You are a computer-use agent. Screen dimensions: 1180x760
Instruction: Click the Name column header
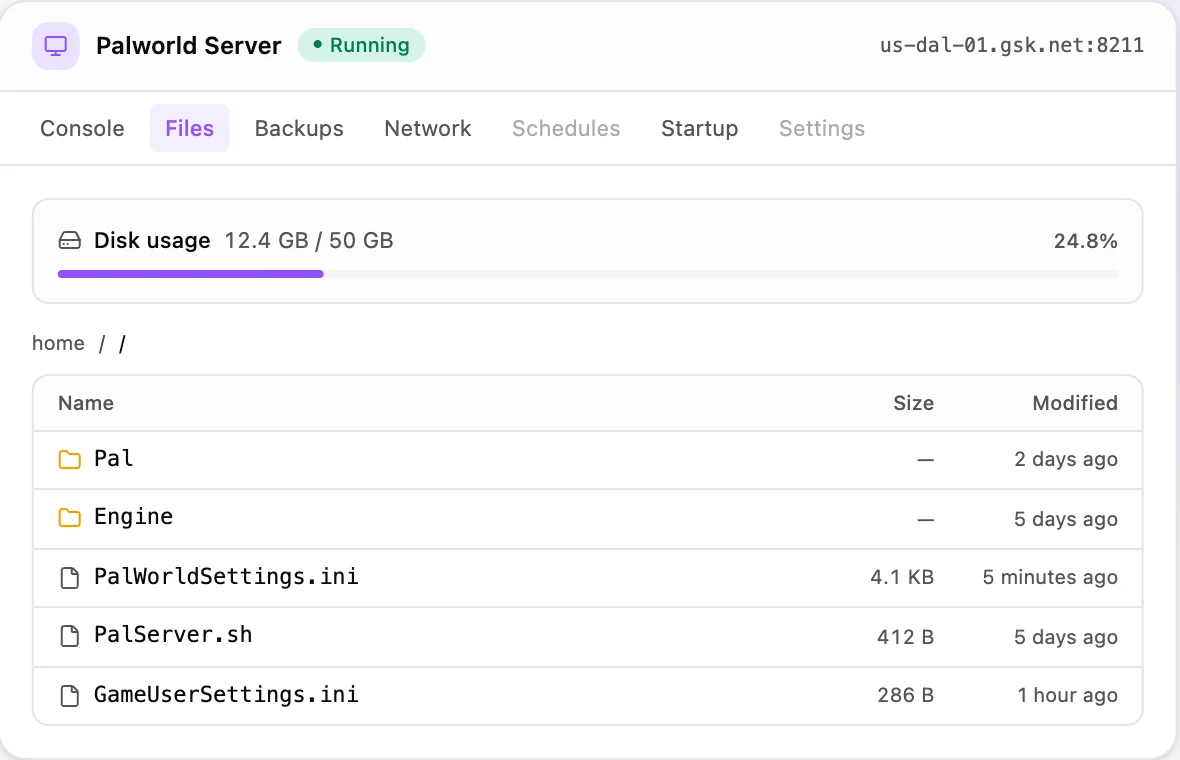tap(86, 403)
